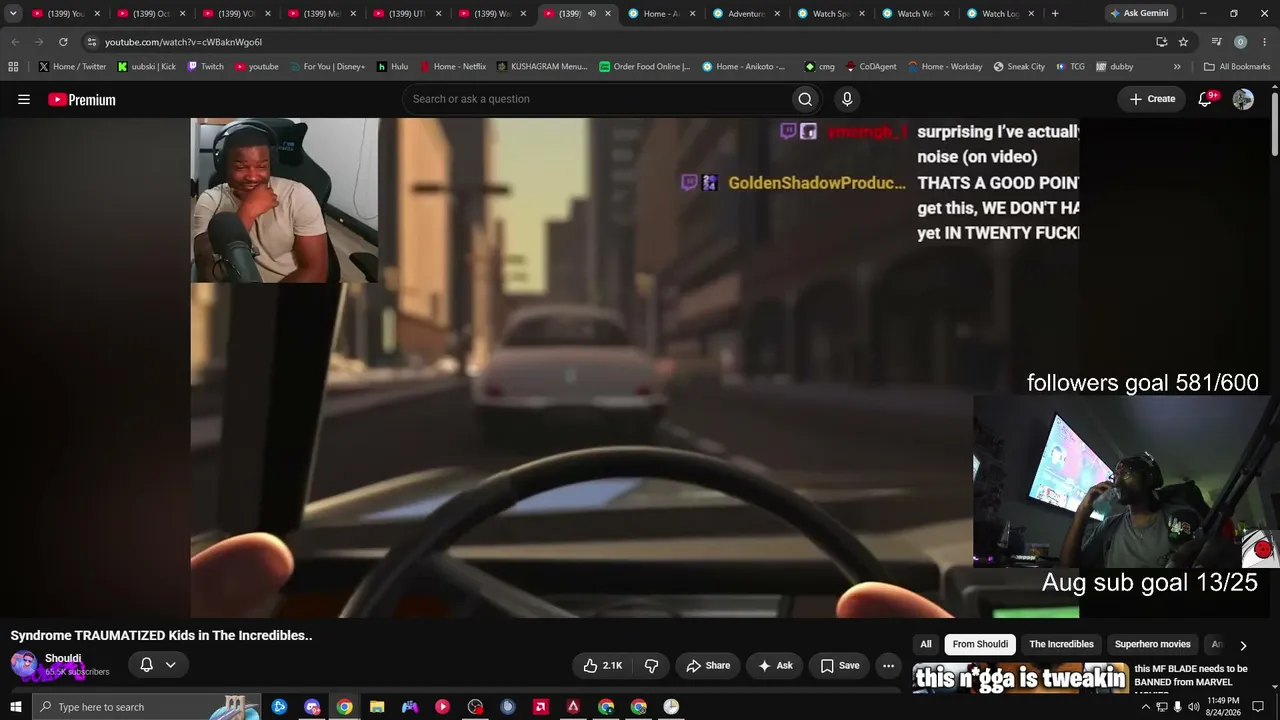The height and width of the screenshot is (720, 1280).
Task: Select The Incredibles filter chip
Action: (1061, 644)
